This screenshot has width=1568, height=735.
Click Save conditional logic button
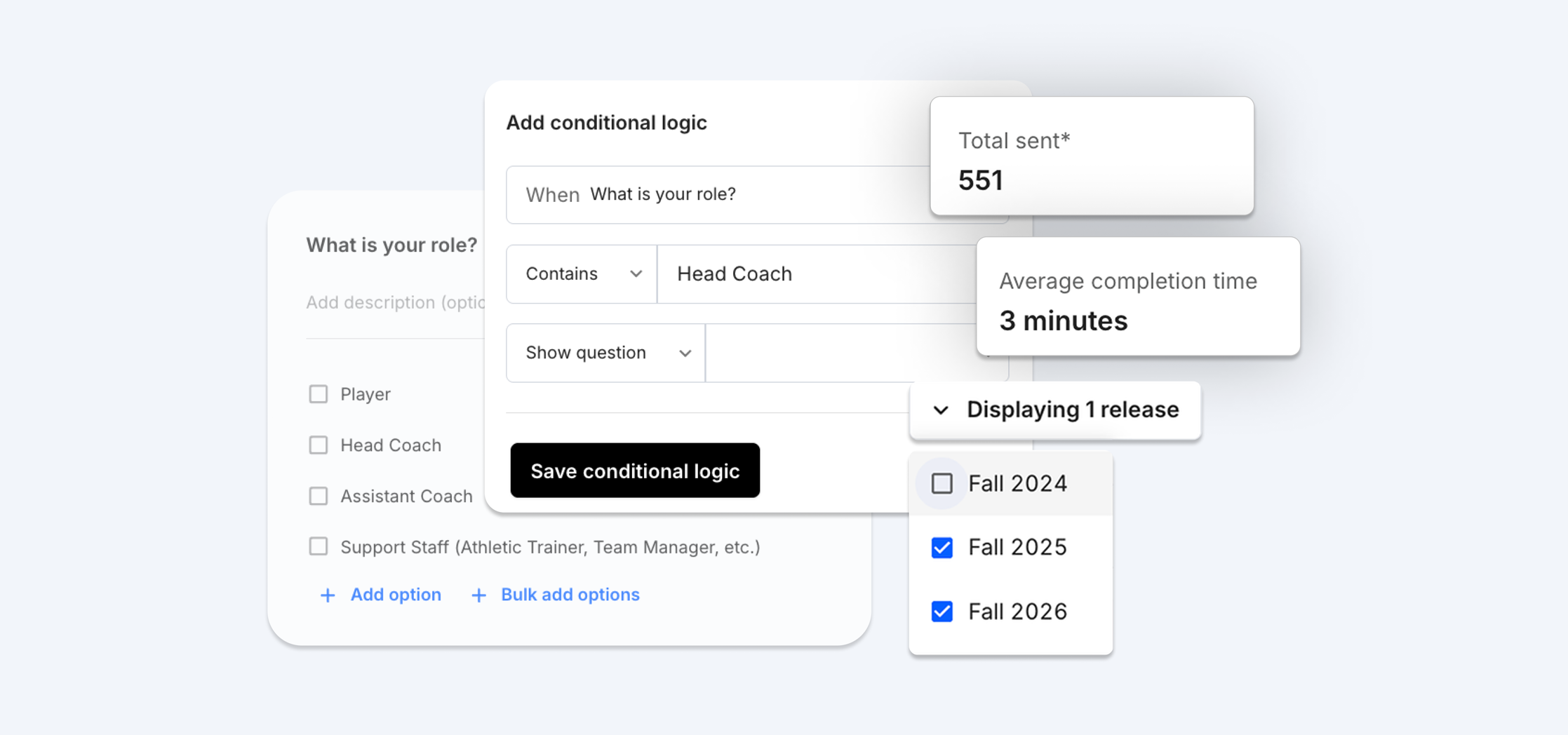click(x=635, y=471)
